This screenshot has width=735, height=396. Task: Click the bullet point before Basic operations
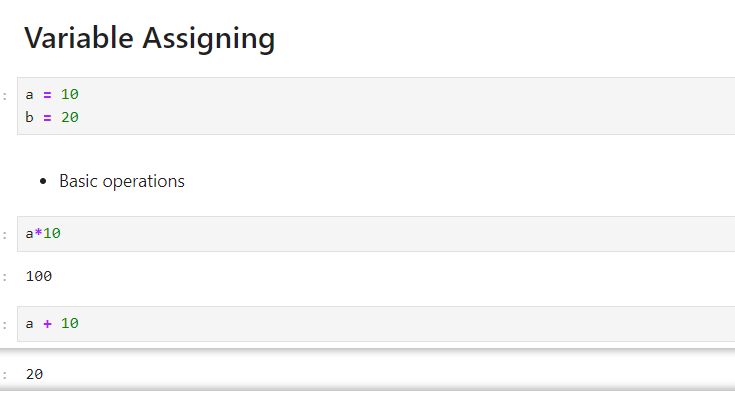click(43, 181)
